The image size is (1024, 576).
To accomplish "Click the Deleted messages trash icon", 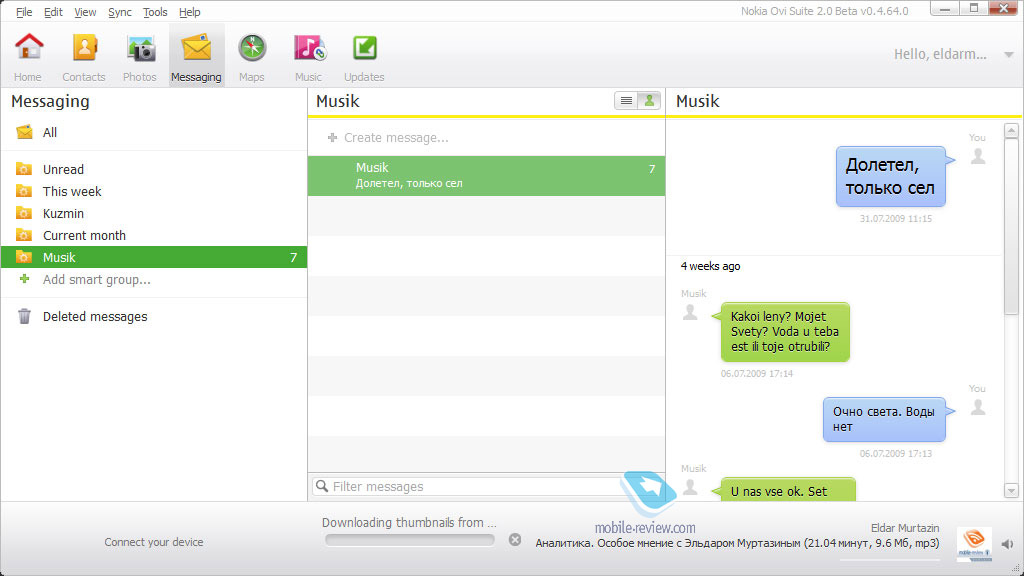I will click(x=24, y=316).
